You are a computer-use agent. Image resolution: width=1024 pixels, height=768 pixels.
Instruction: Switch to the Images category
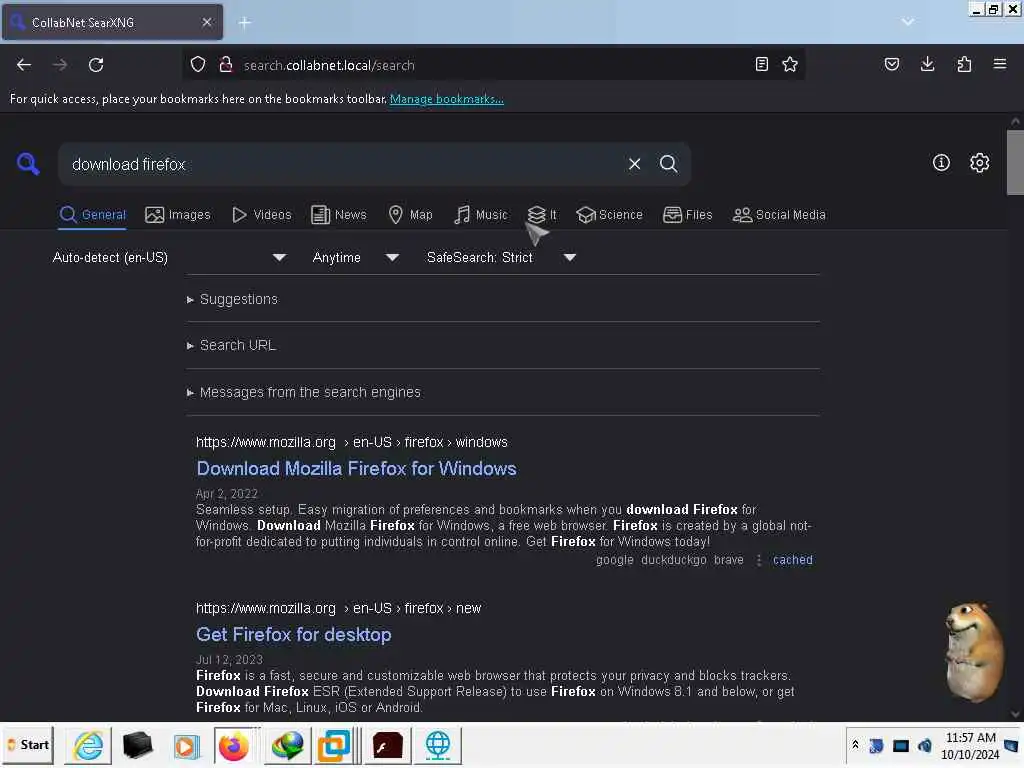178,215
